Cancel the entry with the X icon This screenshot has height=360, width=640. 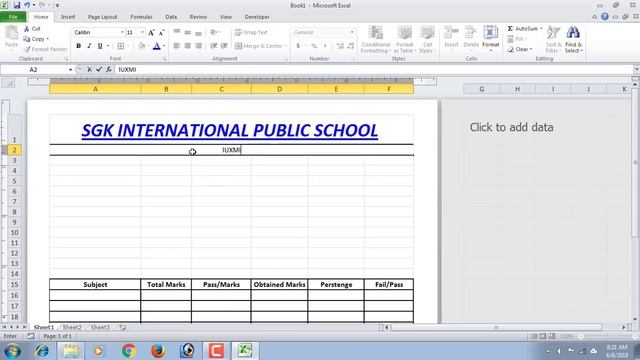coord(89,69)
